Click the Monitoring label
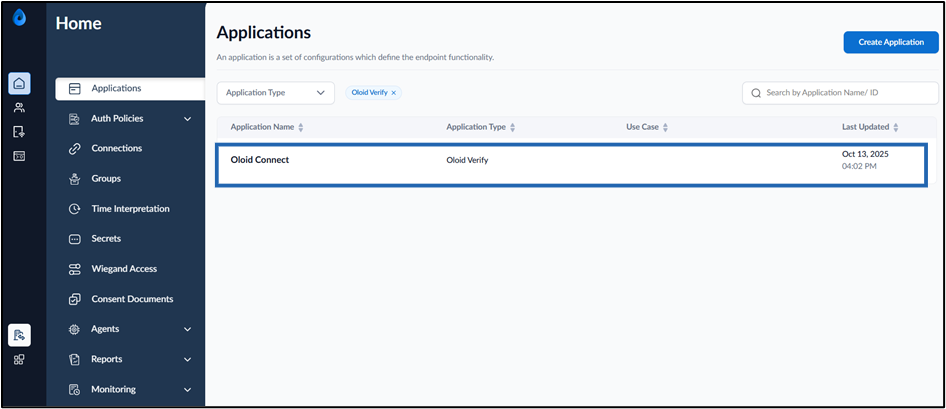Image resolution: width=946 pixels, height=409 pixels. pyautogui.click(x=113, y=390)
